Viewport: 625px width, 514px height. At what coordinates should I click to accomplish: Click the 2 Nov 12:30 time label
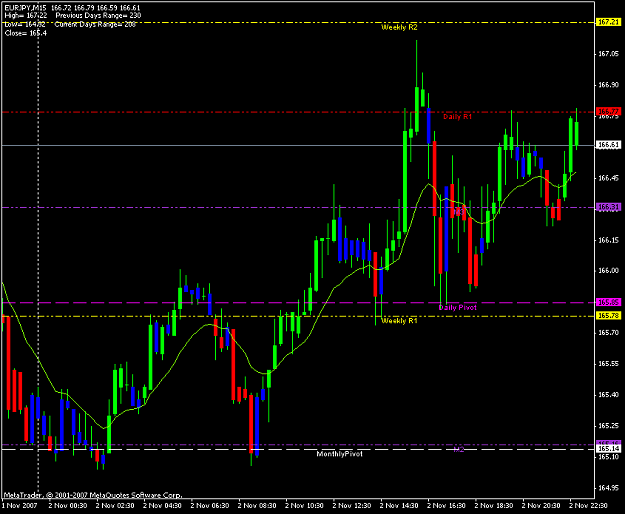coord(352,506)
